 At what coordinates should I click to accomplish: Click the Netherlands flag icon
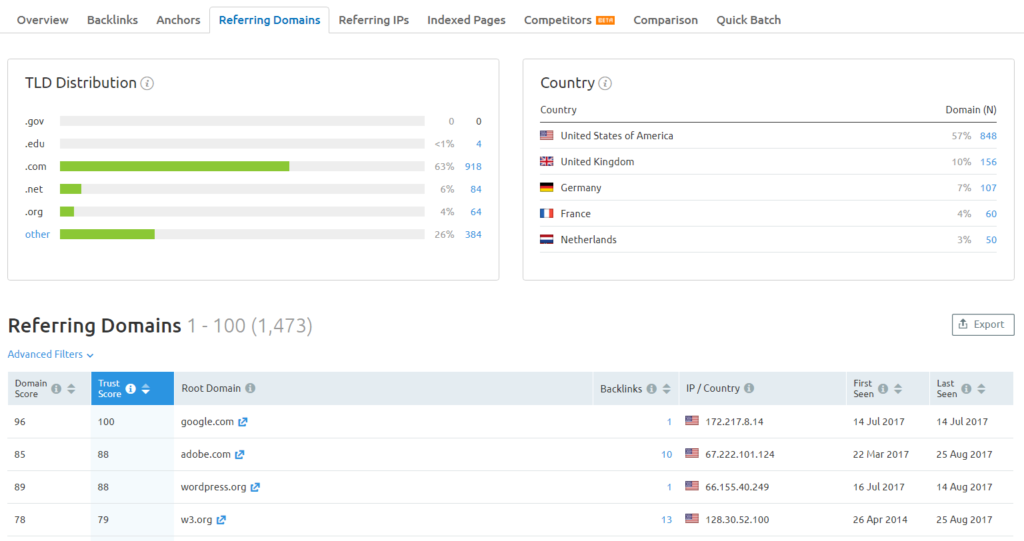(x=547, y=240)
